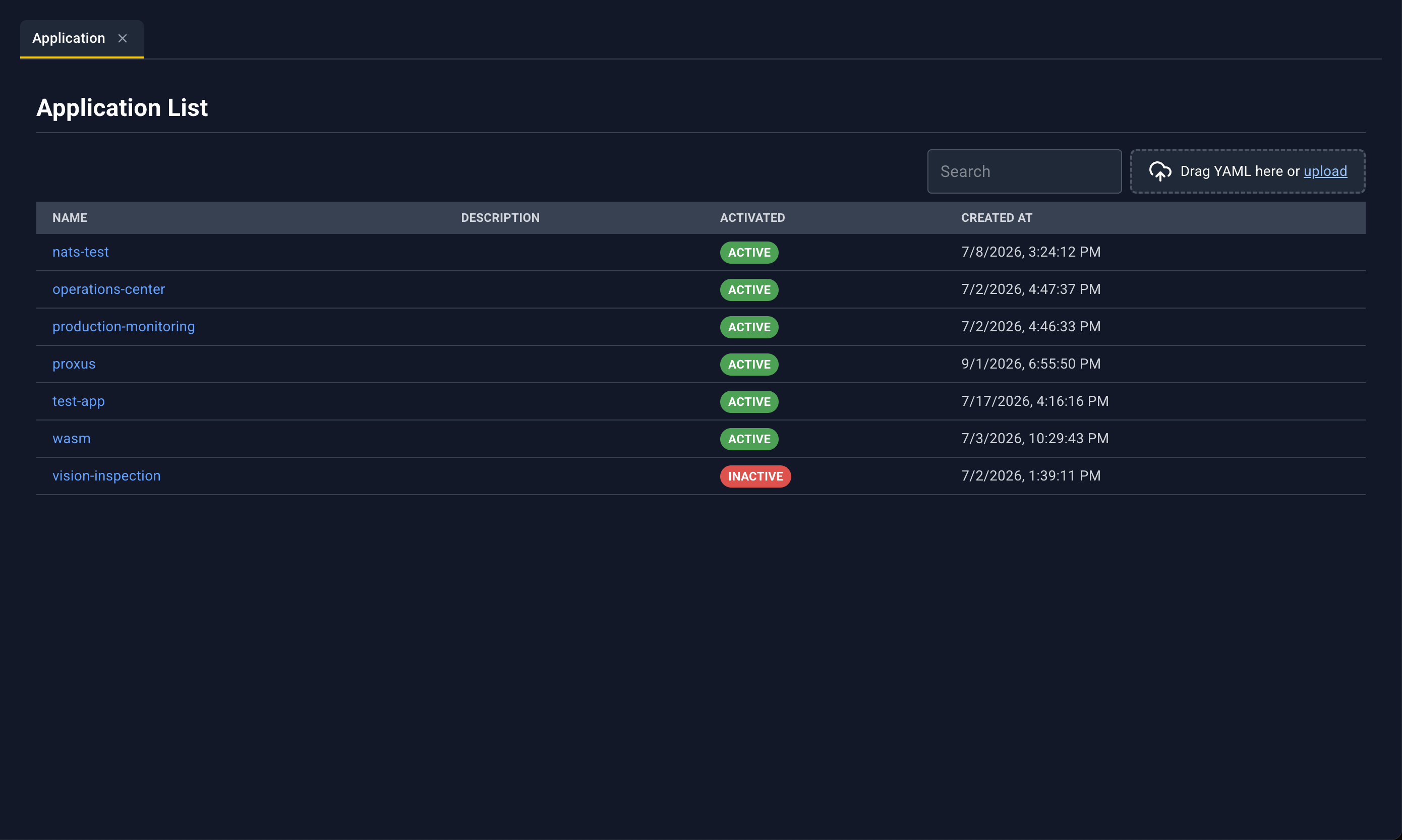
Task: Open the proxus application
Action: [x=74, y=364]
